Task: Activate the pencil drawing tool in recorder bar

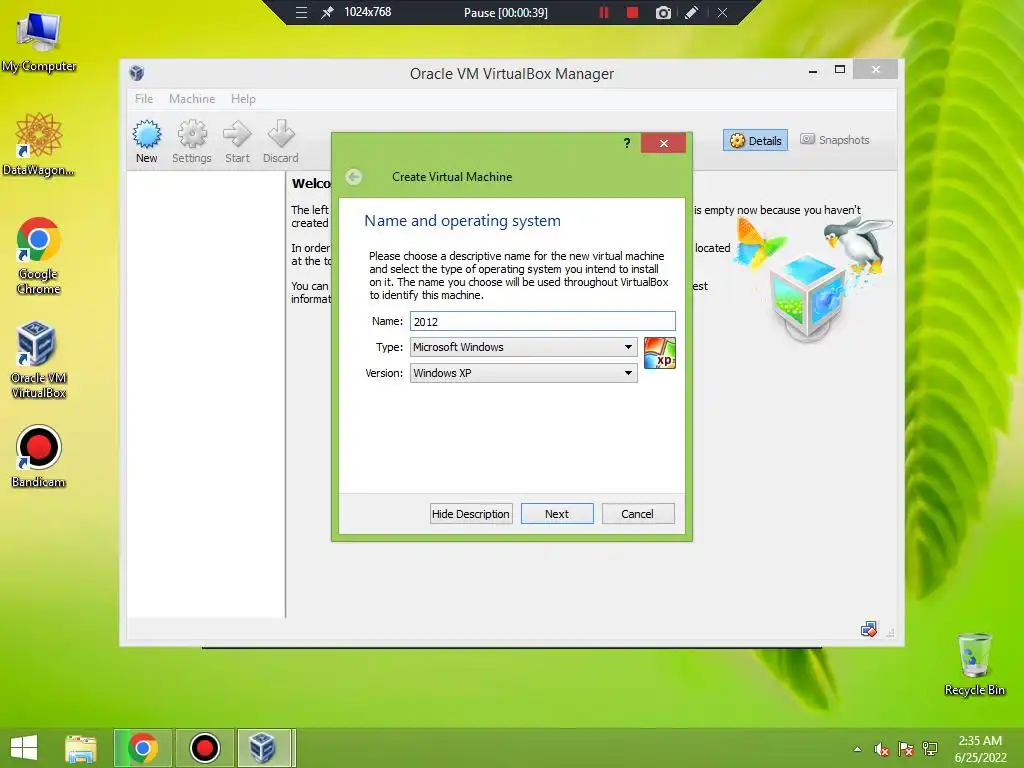Action: coord(692,12)
